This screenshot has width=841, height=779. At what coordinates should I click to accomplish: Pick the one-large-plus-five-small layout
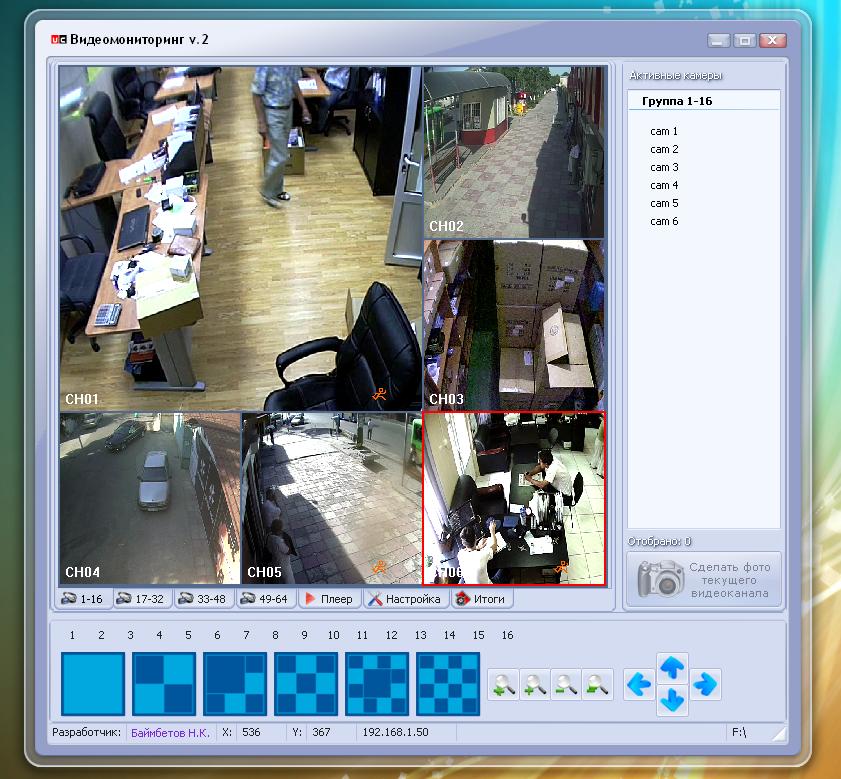tap(235, 684)
